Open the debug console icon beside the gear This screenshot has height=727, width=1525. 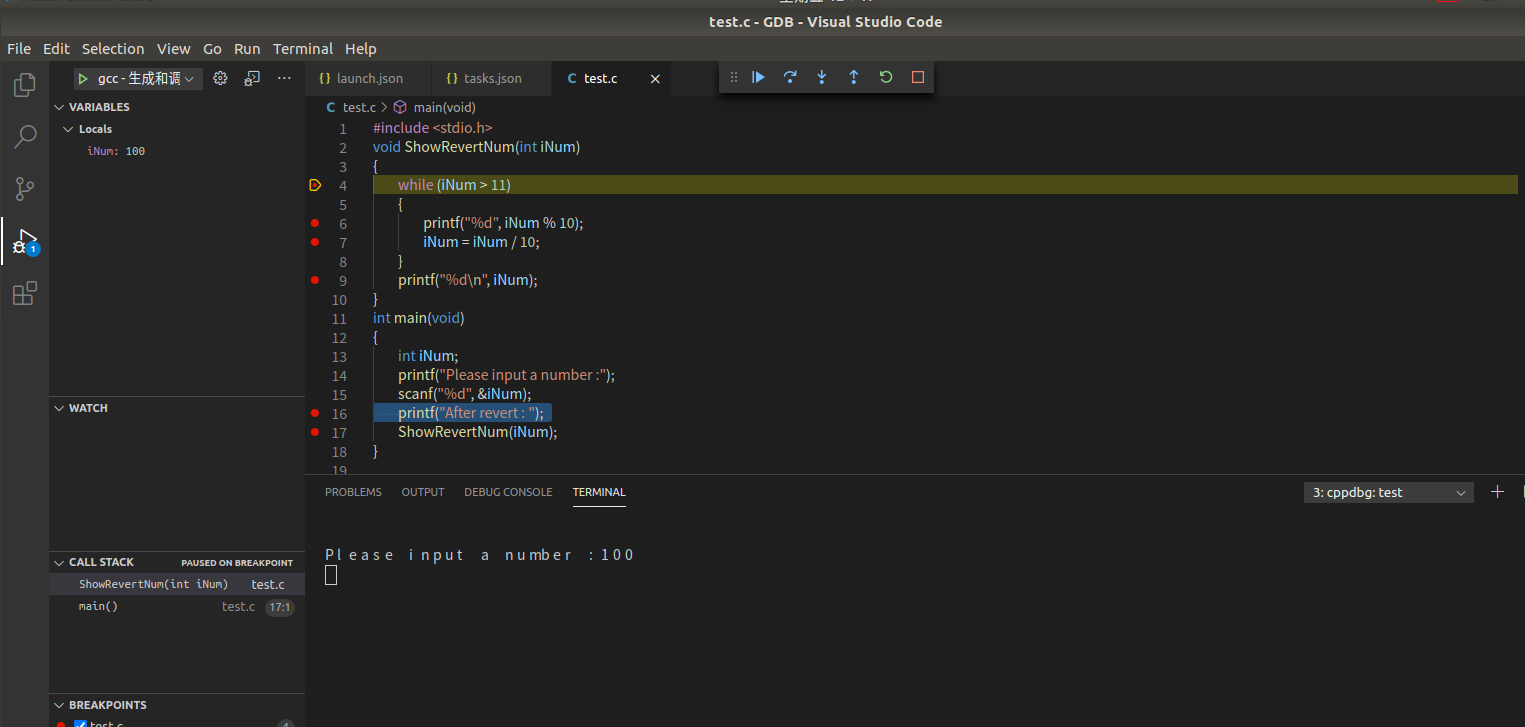tap(253, 78)
